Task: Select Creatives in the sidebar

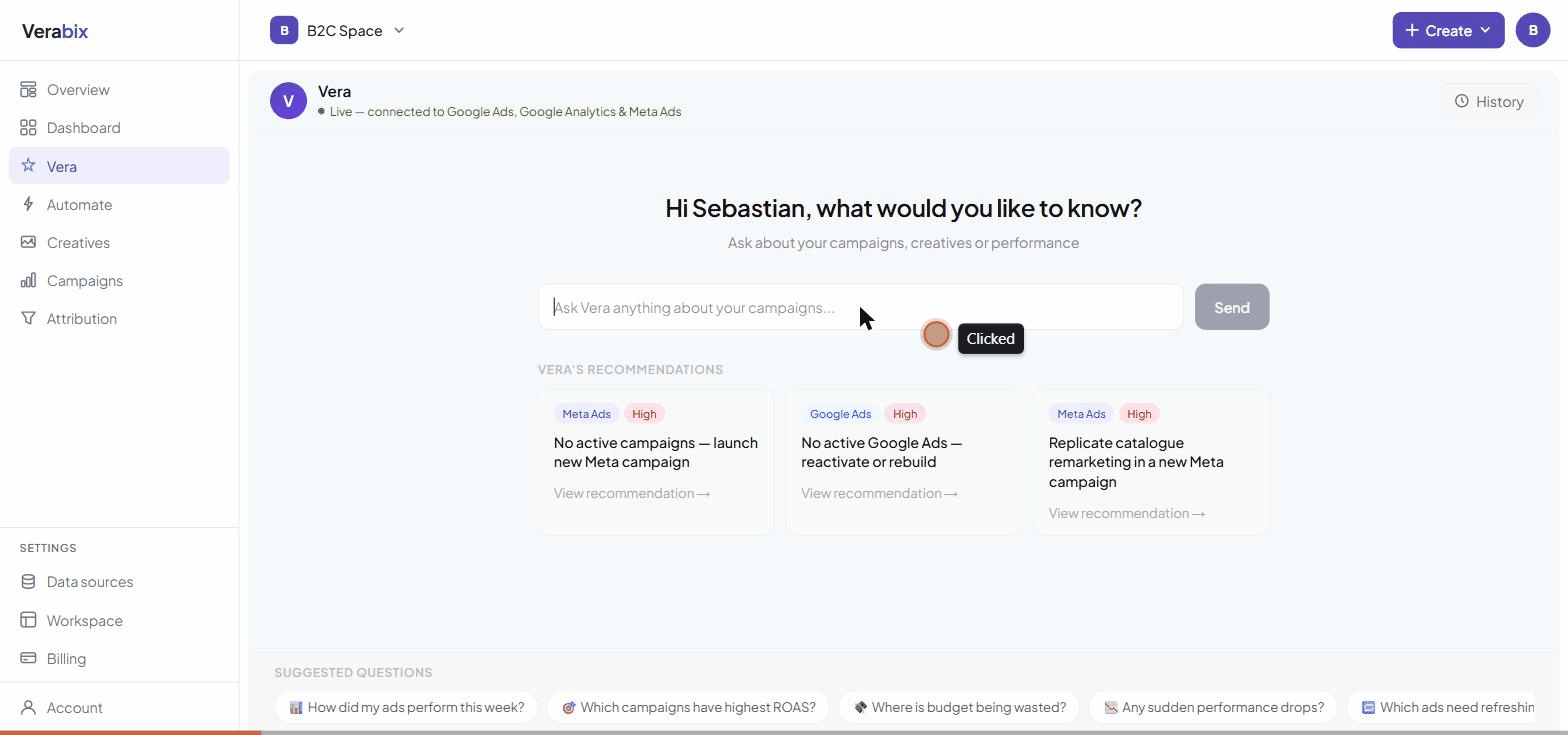Action: tap(119, 242)
